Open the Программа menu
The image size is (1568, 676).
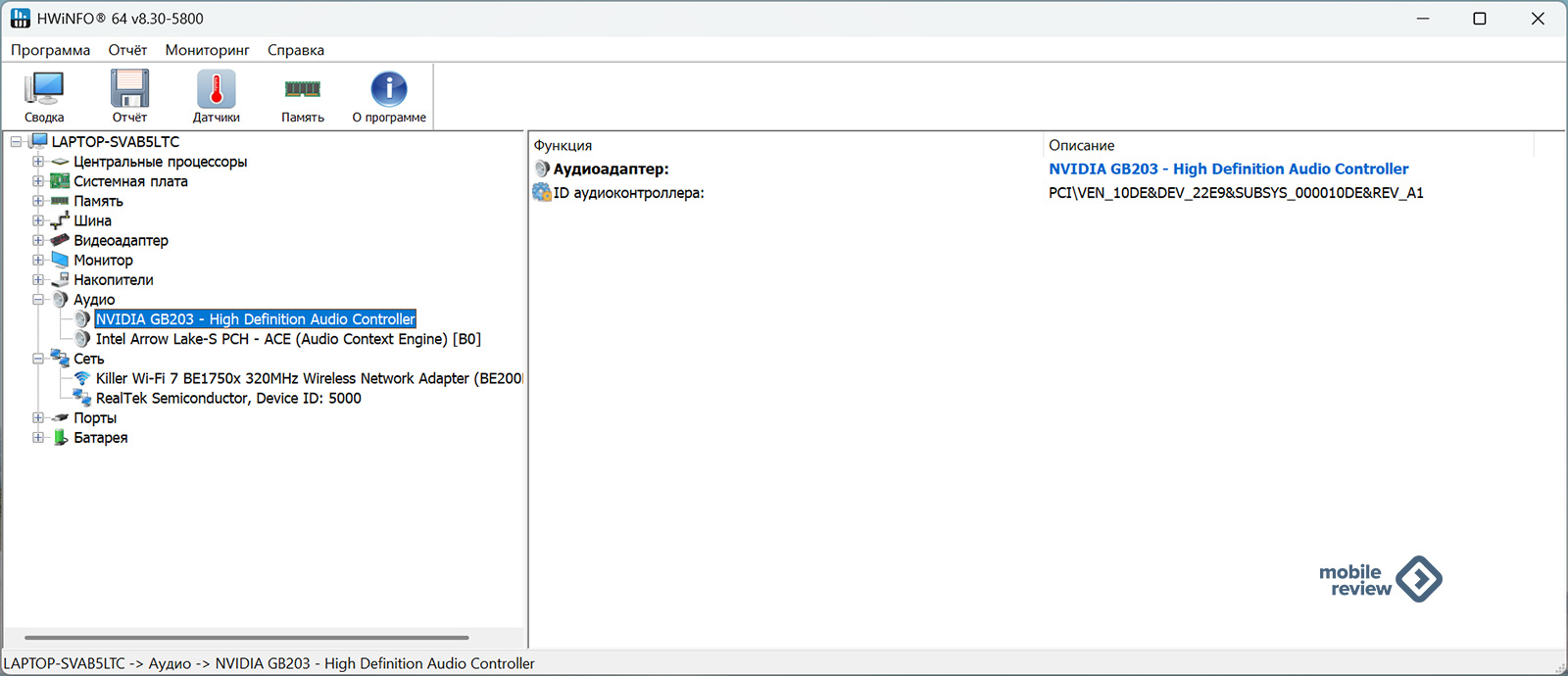point(50,50)
